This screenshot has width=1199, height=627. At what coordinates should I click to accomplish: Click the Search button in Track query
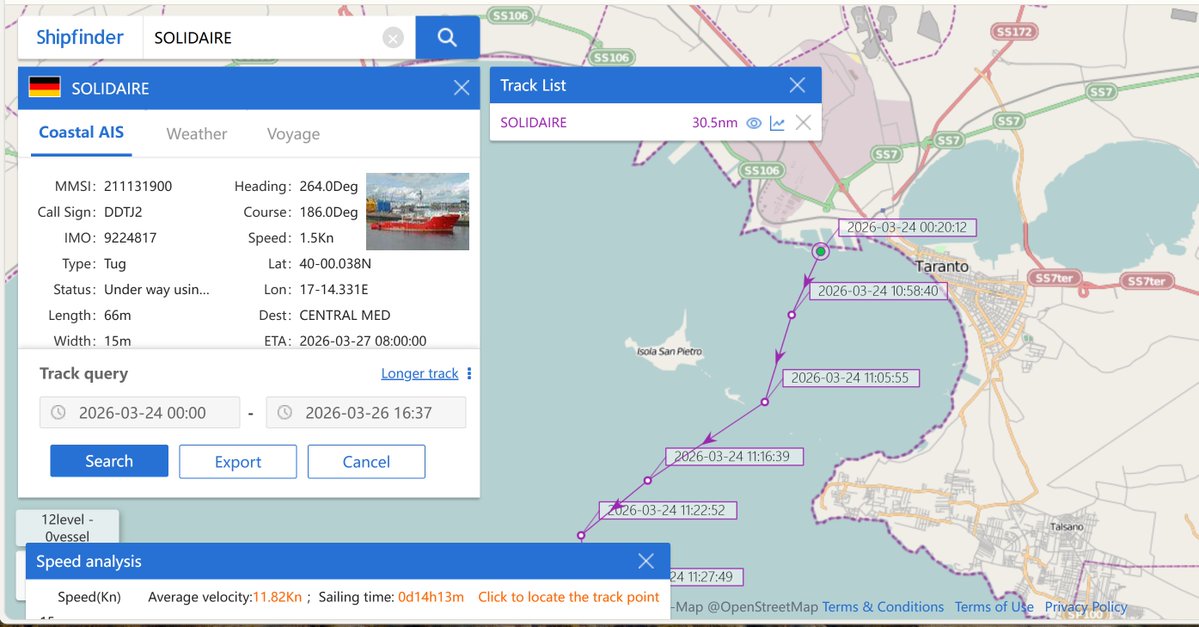click(109, 461)
